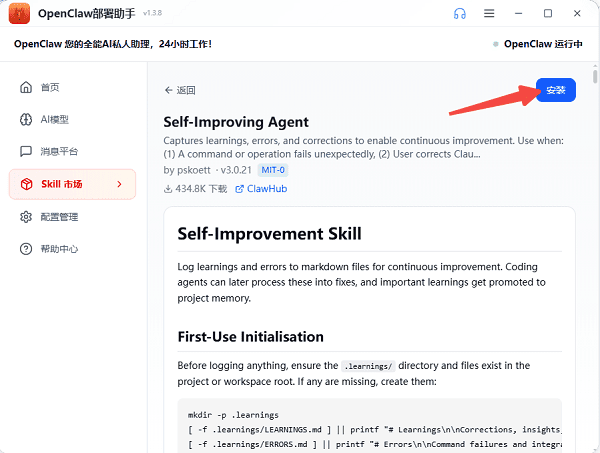Click the external link icon beside ClawHub
The height and width of the screenshot is (453, 600).
click(239, 189)
